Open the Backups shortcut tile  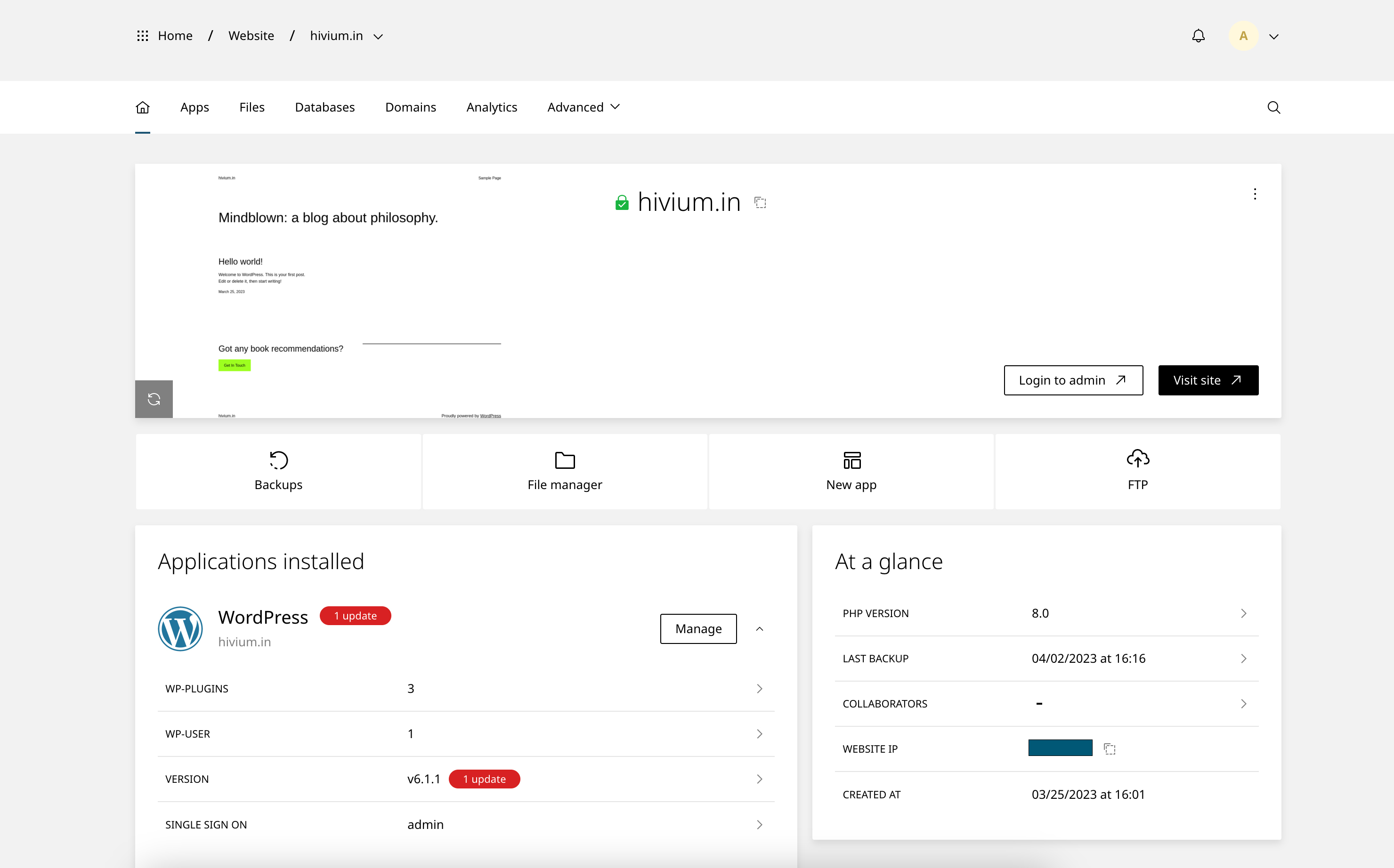tap(279, 471)
